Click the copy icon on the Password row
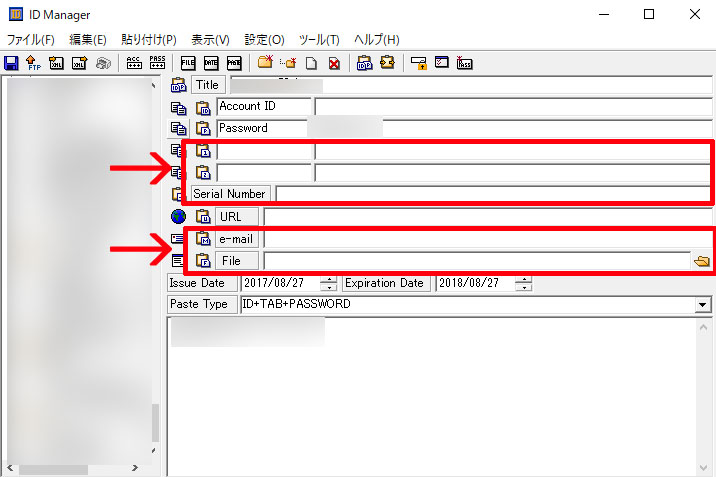The width and height of the screenshot is (716, 477). pos(178,129)
